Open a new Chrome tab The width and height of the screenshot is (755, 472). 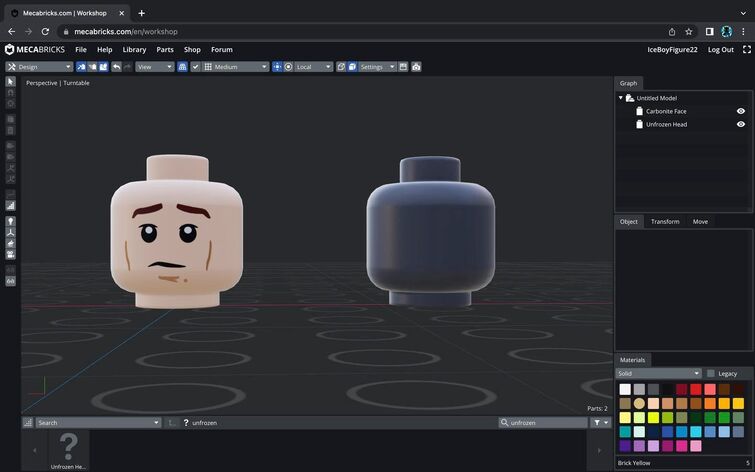[142, 13]
